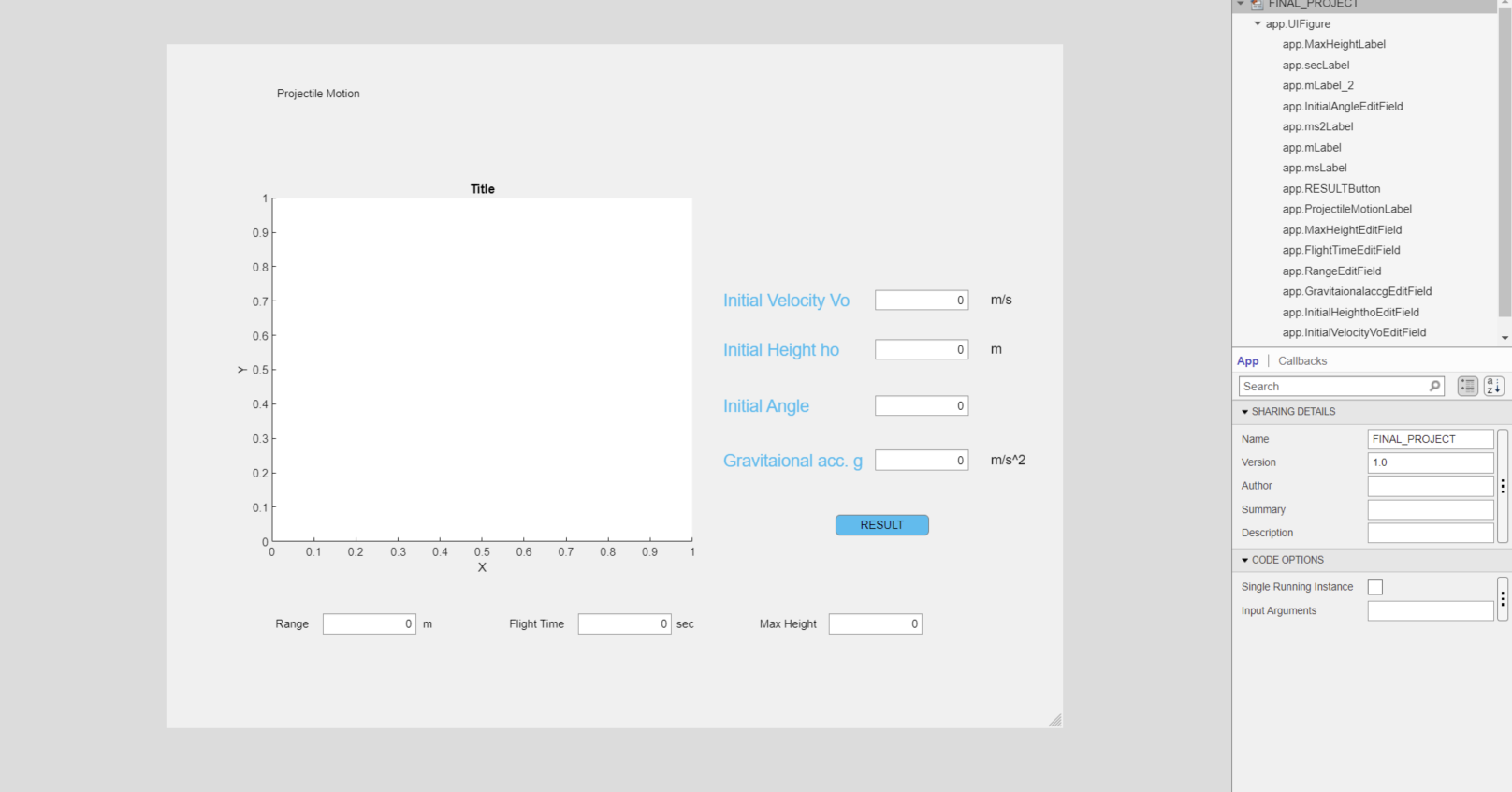Click the Summary input field
This screenshot has height=792, width=1512.
[x=1431, y=509]
